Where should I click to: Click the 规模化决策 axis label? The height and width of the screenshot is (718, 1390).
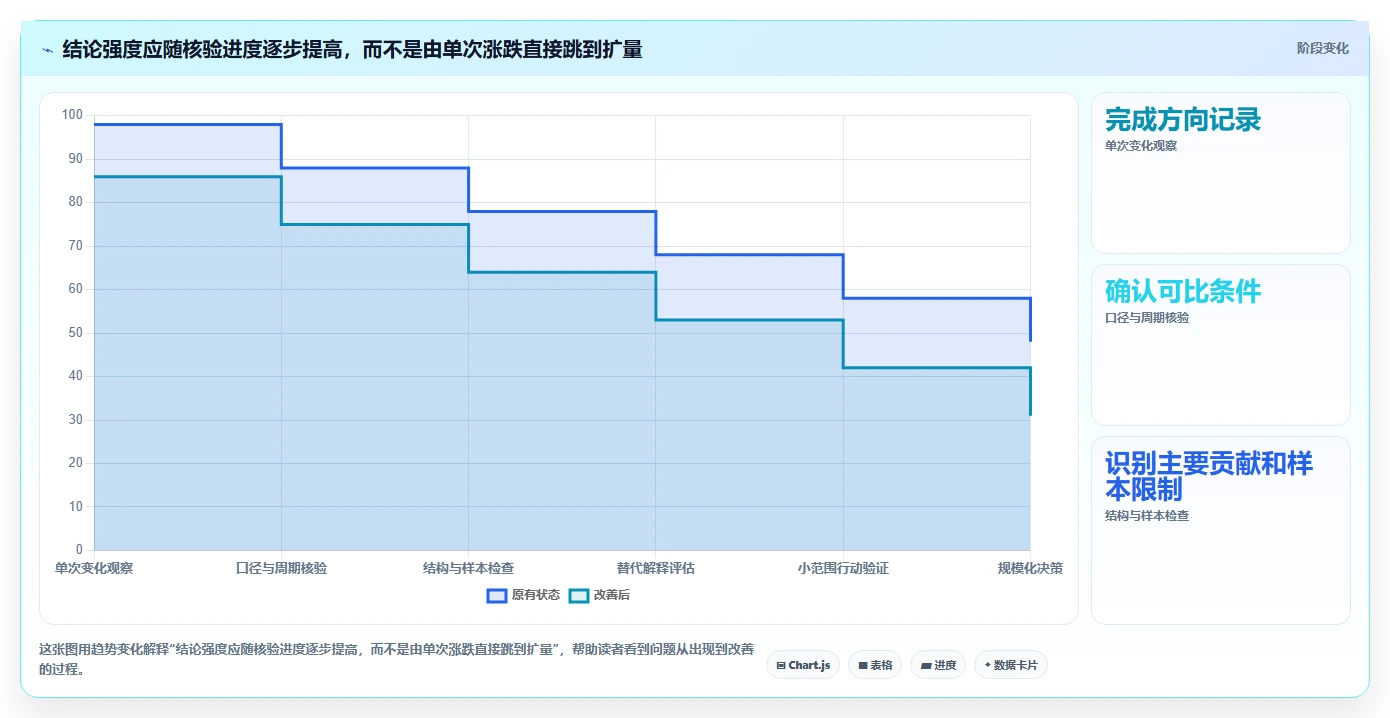[x=1030, y=568]
